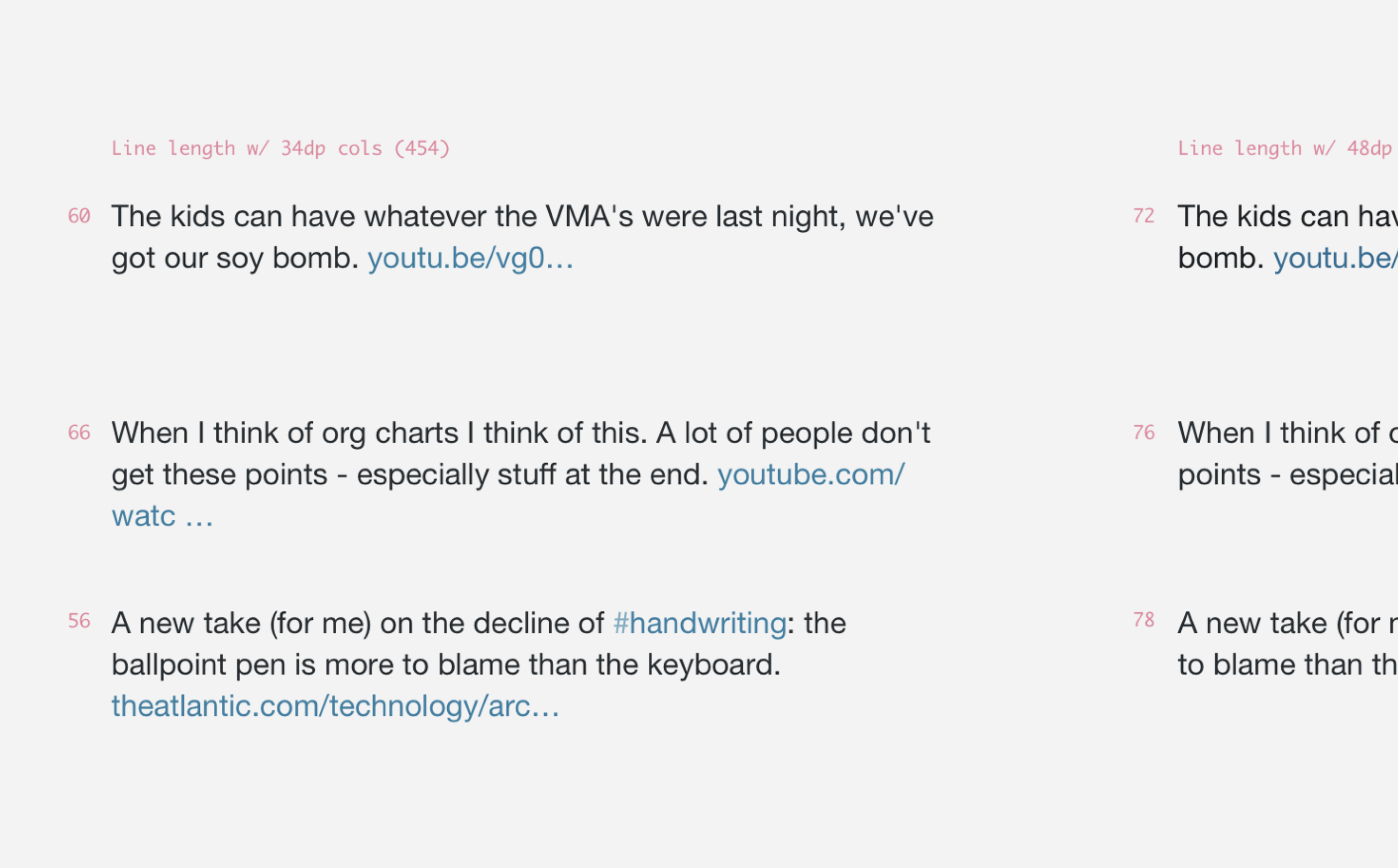The image size is (1398, 868).
Task: Open the #handwriting hashtag link
Action: [700, 623]
